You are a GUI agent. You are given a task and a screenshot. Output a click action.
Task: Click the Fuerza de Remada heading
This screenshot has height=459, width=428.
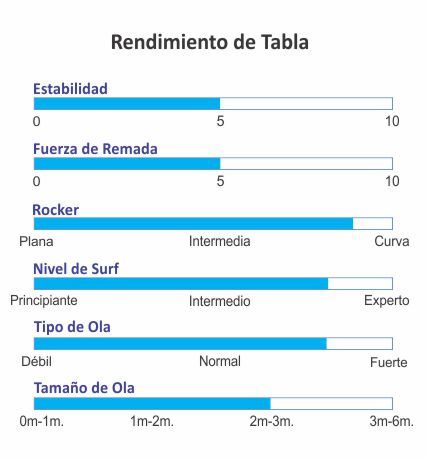click(x=95, y=149)
